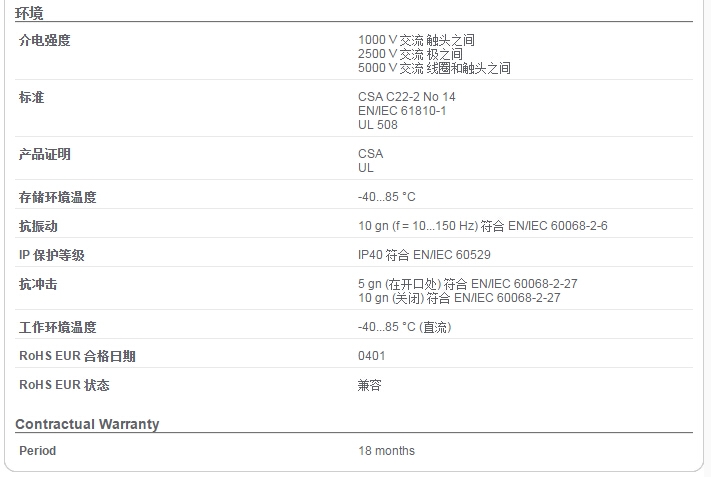Click the 18 months warranty period value
Screen dimensions: 711x477
point(386,451)
